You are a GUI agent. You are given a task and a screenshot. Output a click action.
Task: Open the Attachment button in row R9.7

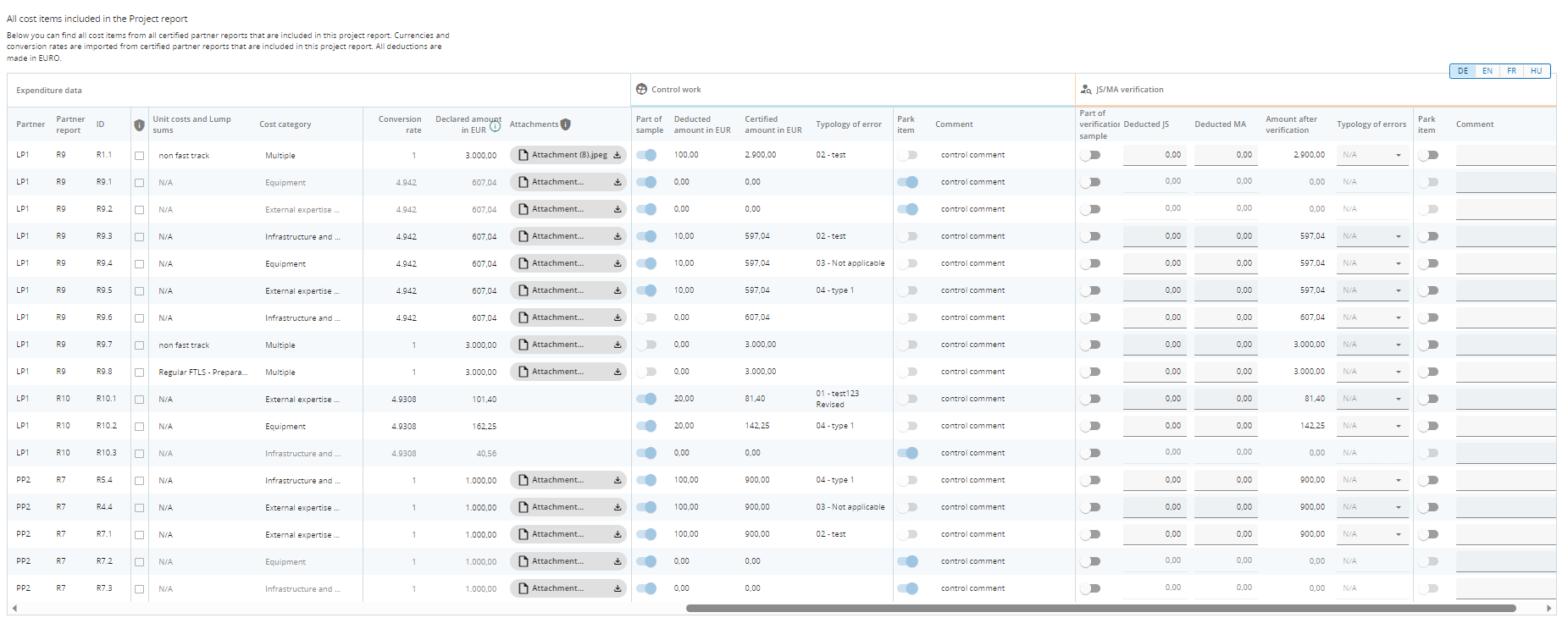click(557, 345)
